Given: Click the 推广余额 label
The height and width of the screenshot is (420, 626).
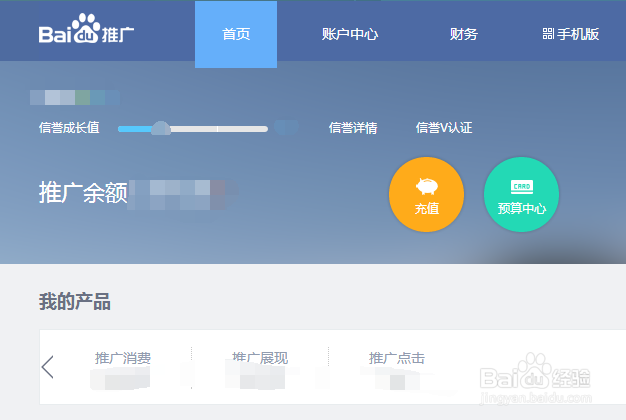Looking at the screenshot, I should (83, 193).
